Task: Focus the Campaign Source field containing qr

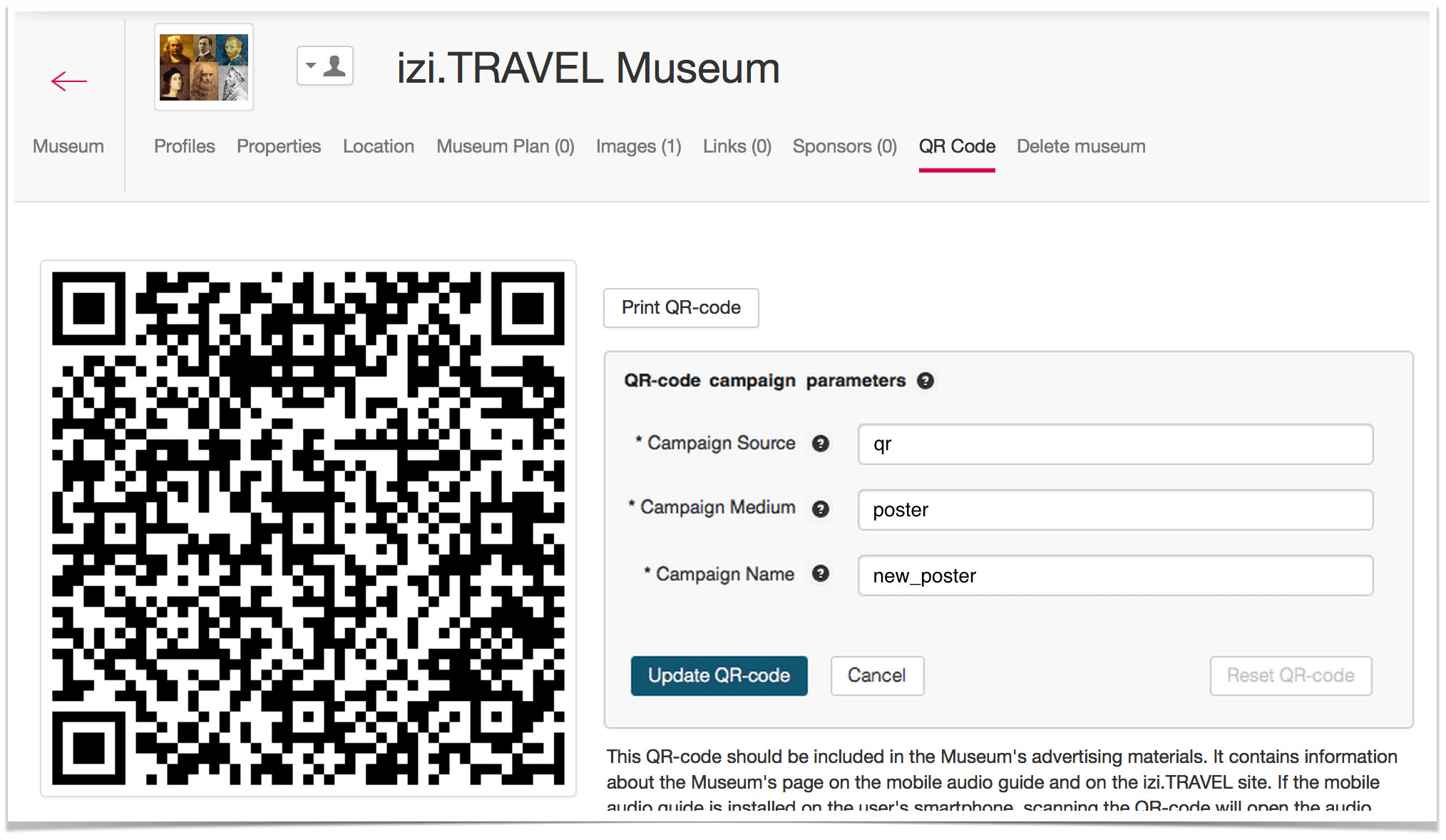Action: (1115, 444)
